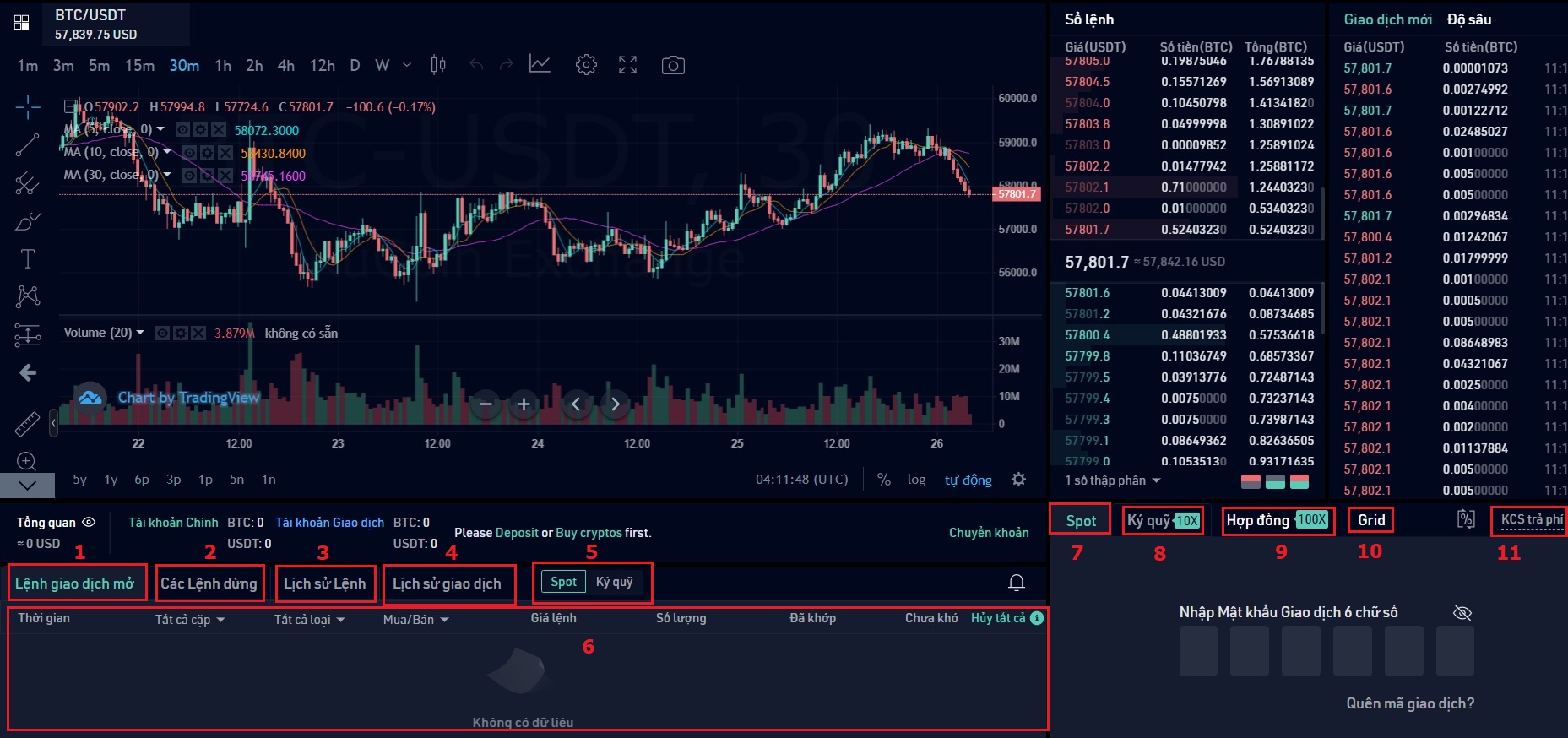Screen dimensions: 1568x738
Task: Select the brush drawing tool
Action: (27, 221)
